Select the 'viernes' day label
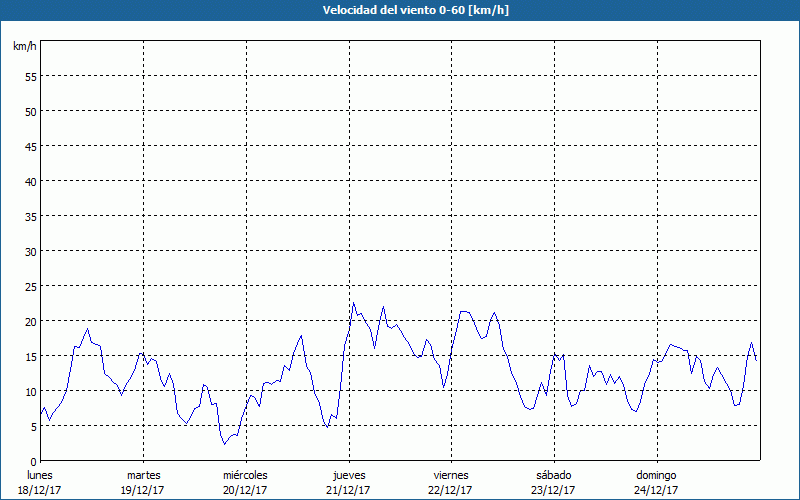 coord(451,475)
